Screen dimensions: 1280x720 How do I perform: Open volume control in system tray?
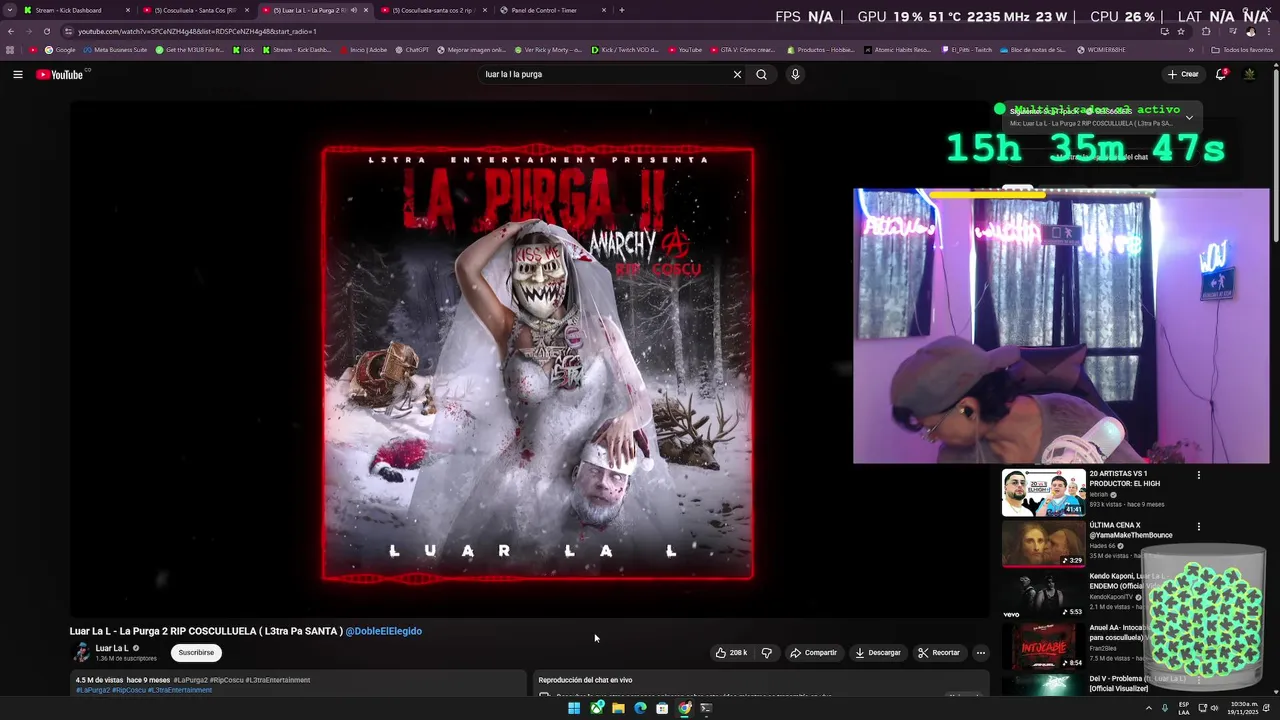(x=1214, y=708)
